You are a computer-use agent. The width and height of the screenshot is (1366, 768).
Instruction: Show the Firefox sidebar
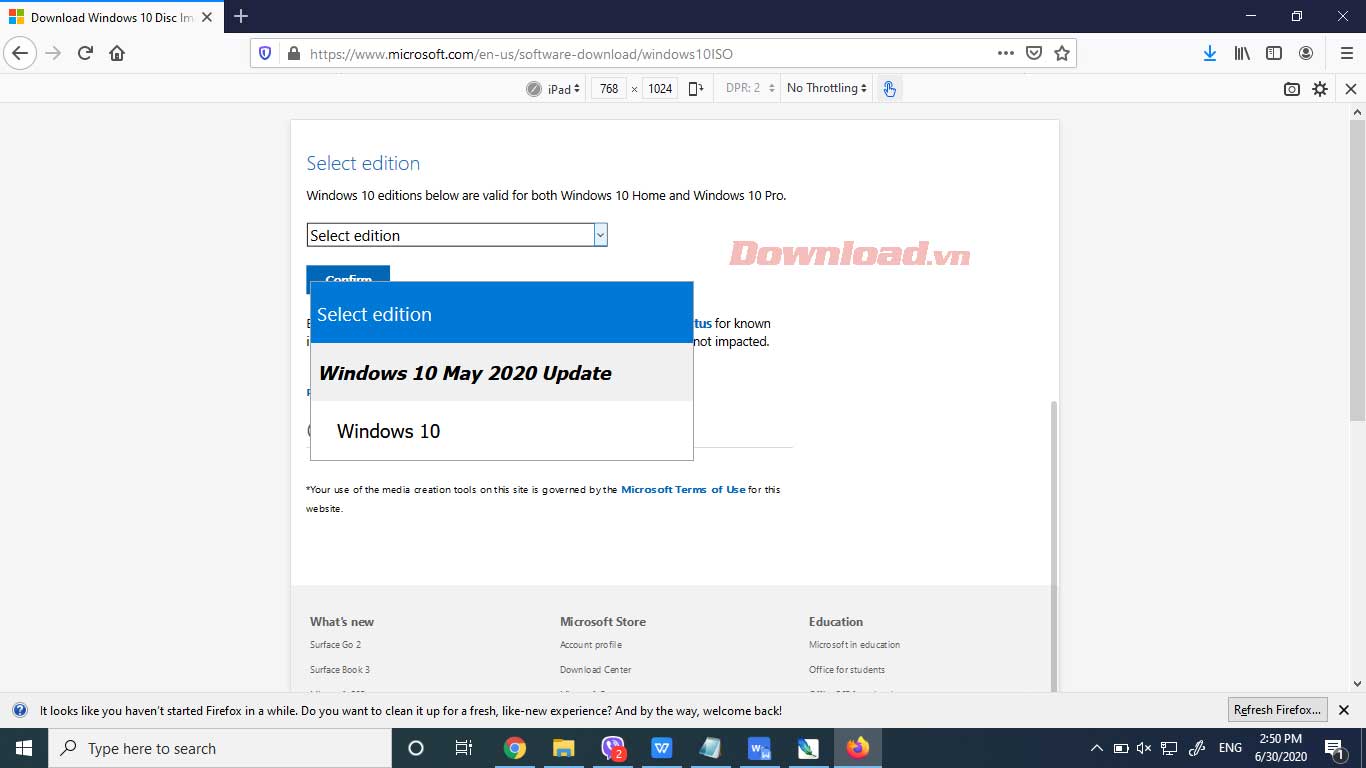click(1274, 53)
